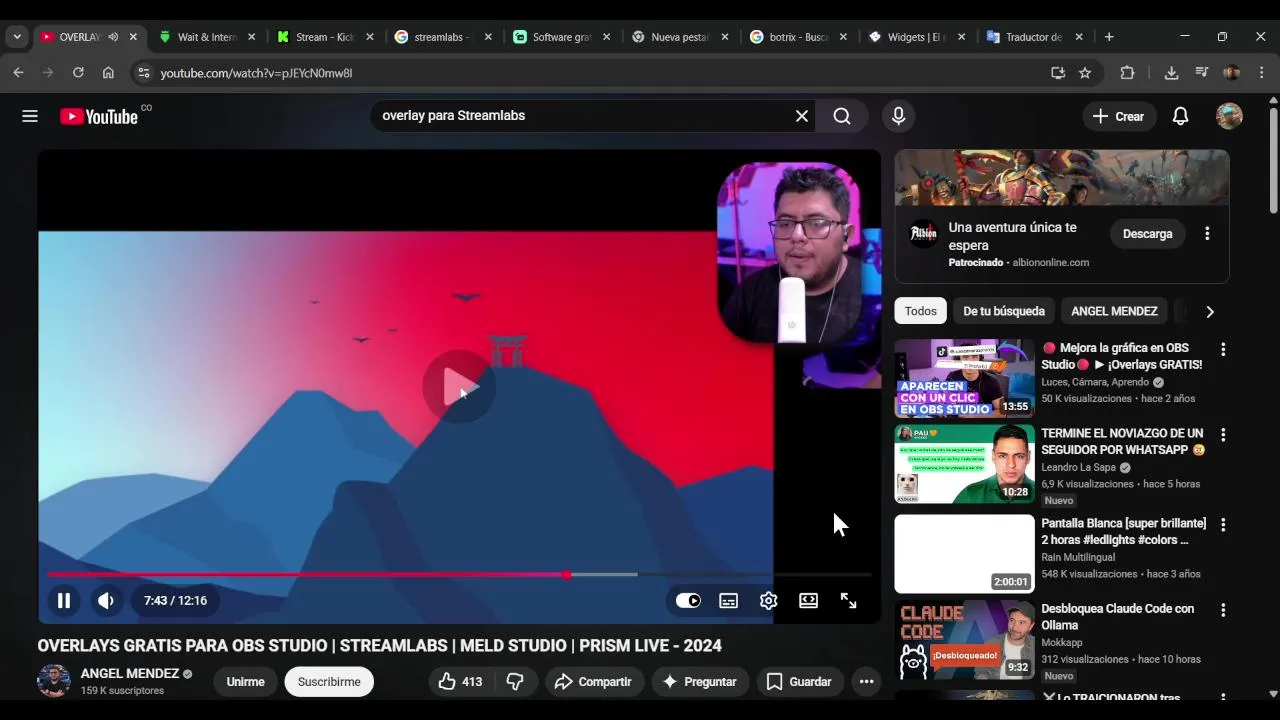Go to browser home page
1280x720 pixels.
108,73
